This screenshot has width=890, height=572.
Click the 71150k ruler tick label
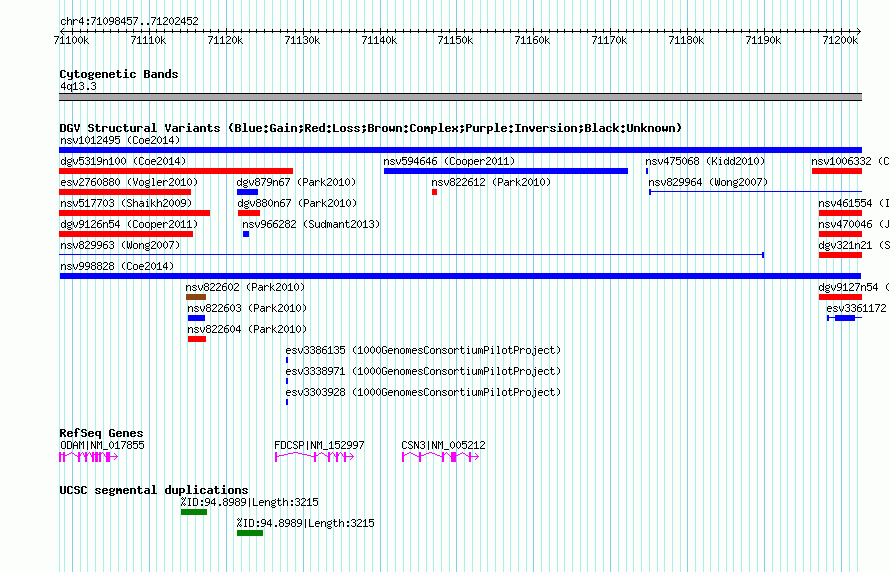455,40
